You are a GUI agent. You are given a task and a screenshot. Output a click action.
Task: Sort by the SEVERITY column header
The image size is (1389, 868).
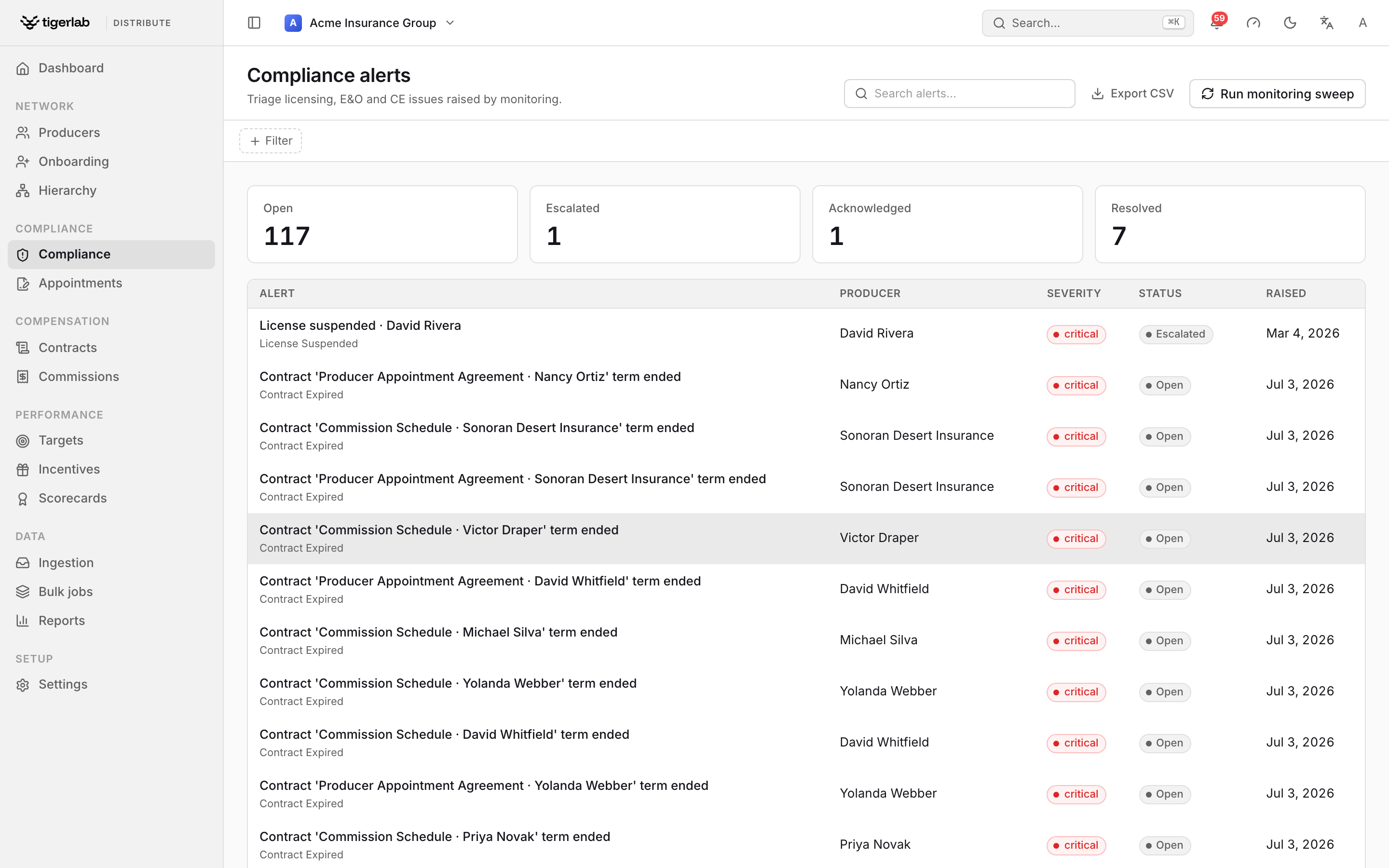coord(1073,293)
